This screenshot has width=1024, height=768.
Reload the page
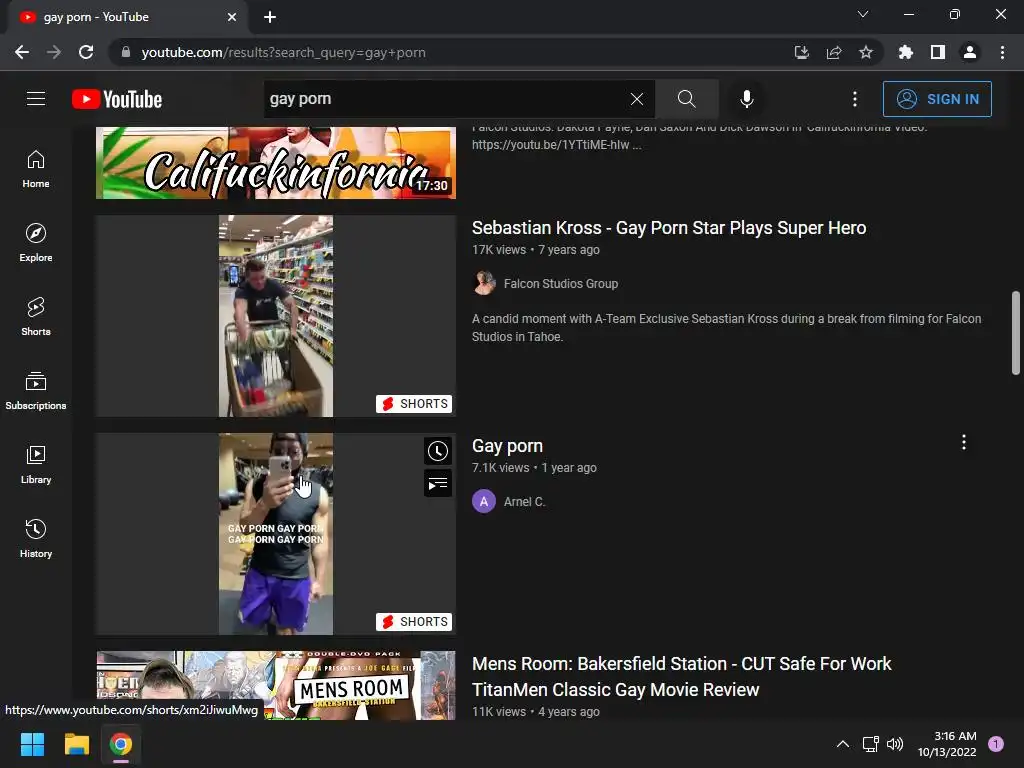(x=86, y=52)
